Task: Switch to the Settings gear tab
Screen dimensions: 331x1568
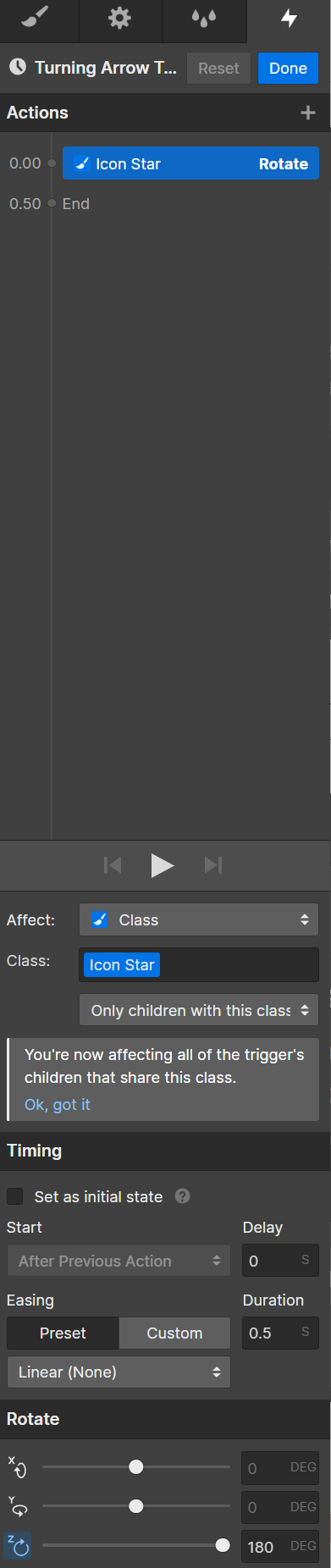Action: click(119, 19)
